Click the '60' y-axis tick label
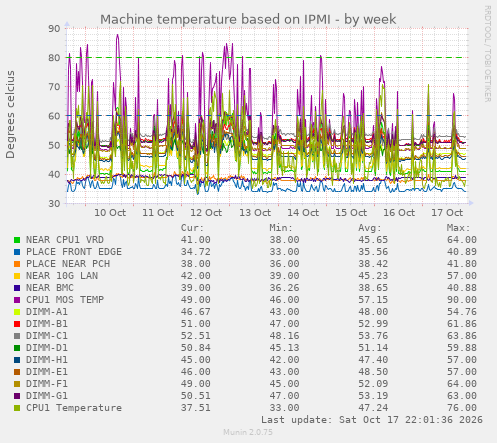The width and height of the screenshot is (497, 443). 54,116
